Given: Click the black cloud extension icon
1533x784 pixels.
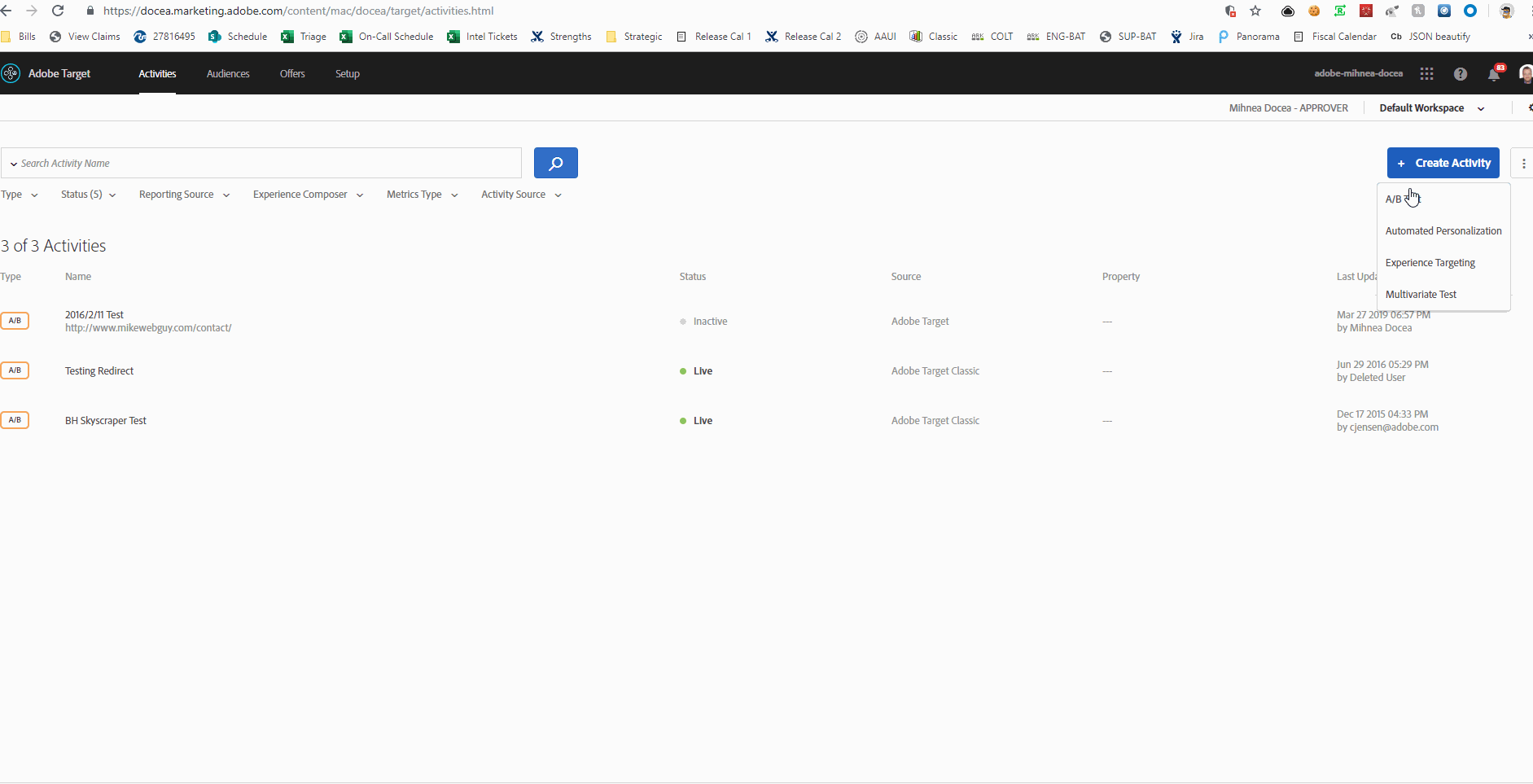Looking at the screenshot, I should [x=1288, y=11].
